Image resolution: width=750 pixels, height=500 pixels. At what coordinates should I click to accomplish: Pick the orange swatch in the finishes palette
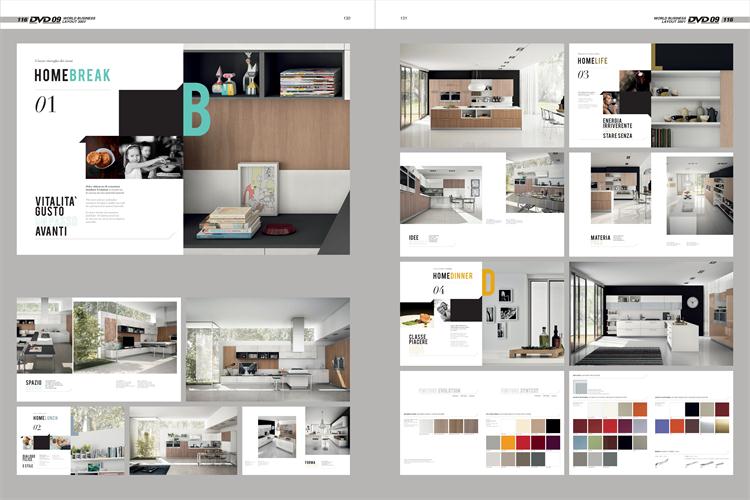pyautogui.click(x=508, y=442)
